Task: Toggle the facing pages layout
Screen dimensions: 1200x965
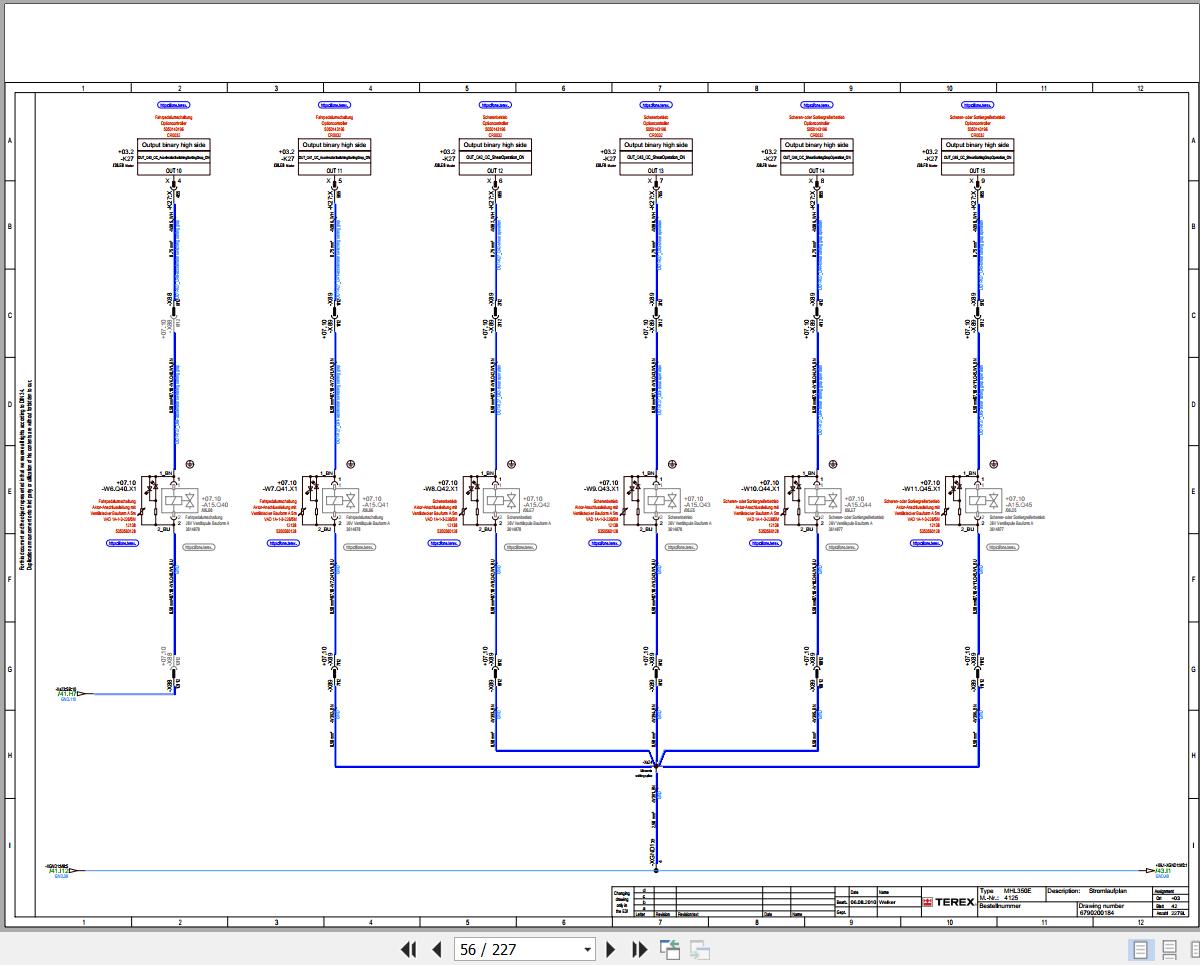Action: coord(1191,949)
